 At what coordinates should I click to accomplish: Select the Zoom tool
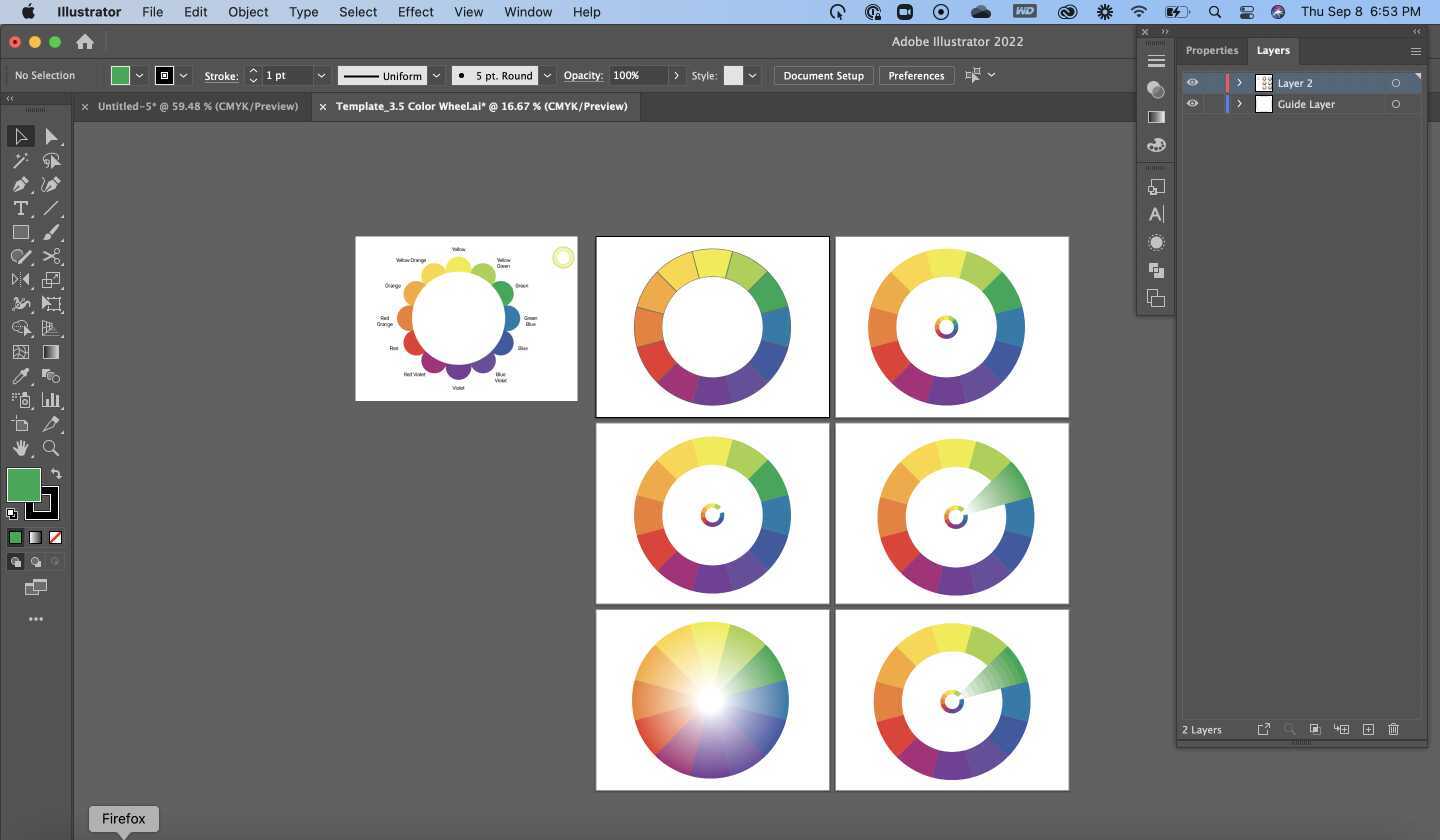[51, 448]
